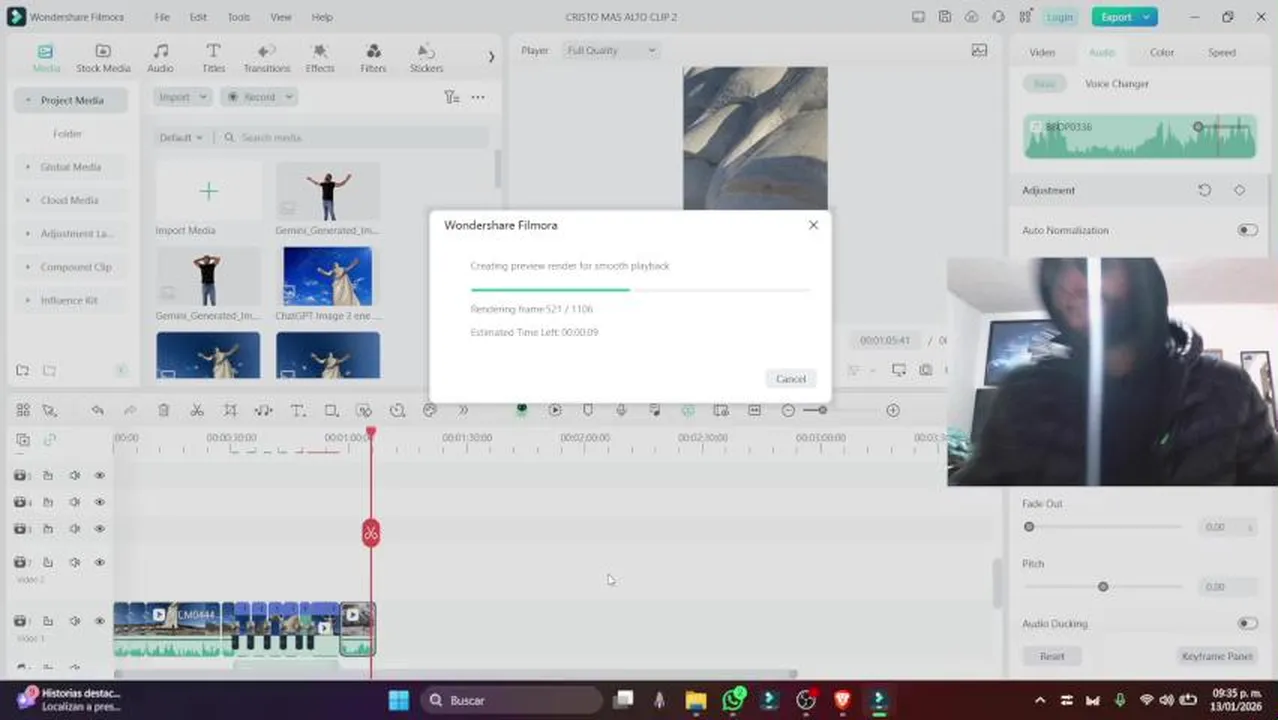The image size is (1278, 720).
Task: Click the filter sort icon in media panel
Action: [452, 97]
